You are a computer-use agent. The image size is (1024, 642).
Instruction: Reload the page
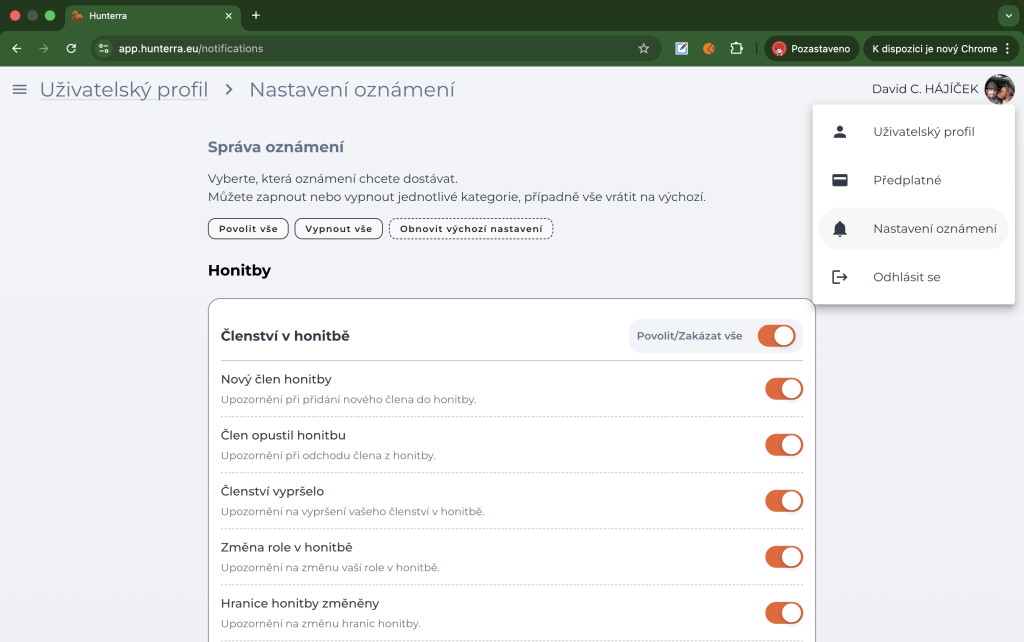(71, 48)
